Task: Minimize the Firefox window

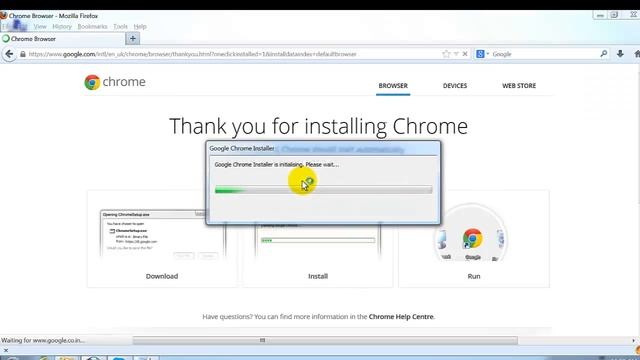Action: 600,16
